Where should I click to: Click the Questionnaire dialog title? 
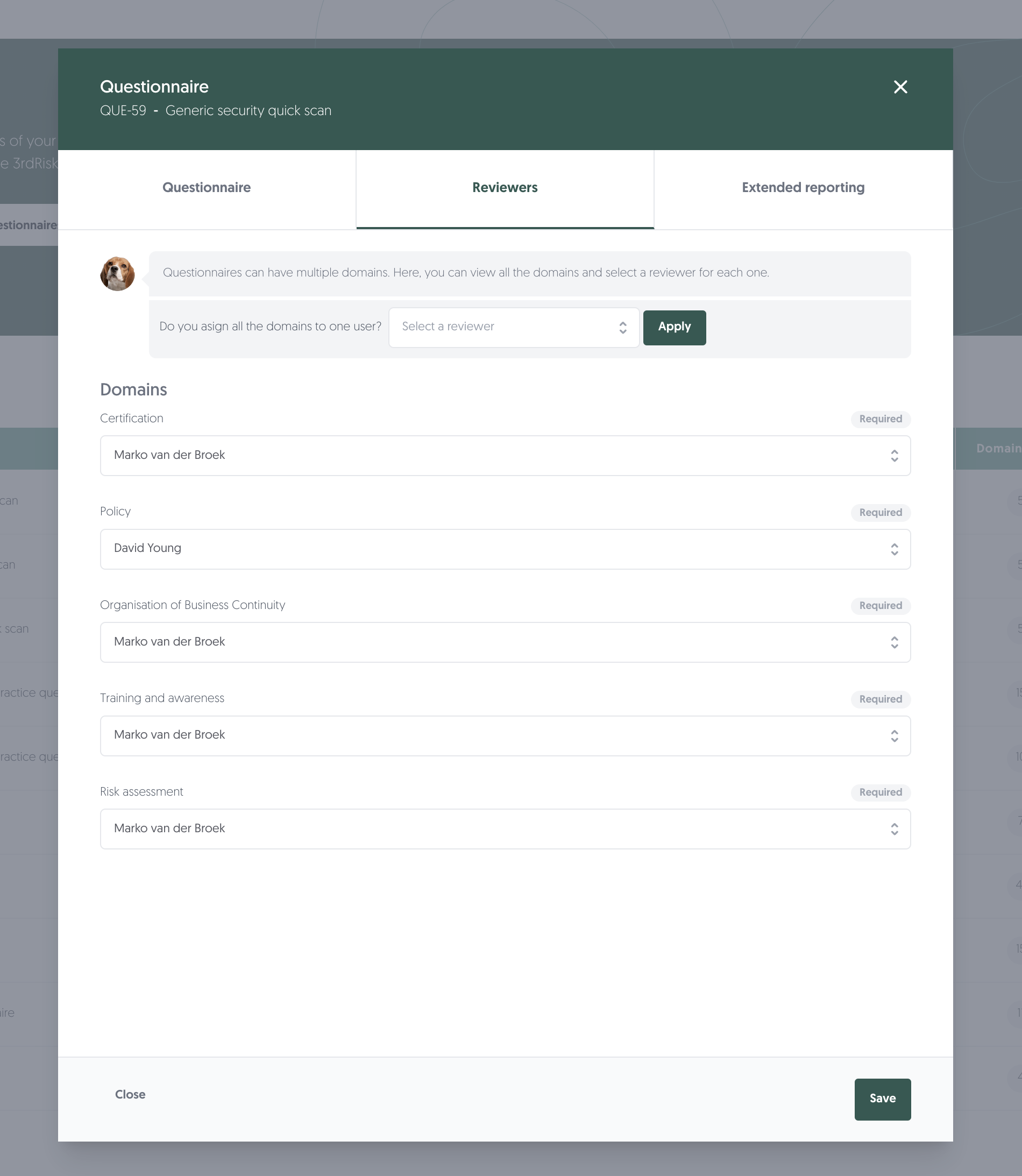(154, 87)
